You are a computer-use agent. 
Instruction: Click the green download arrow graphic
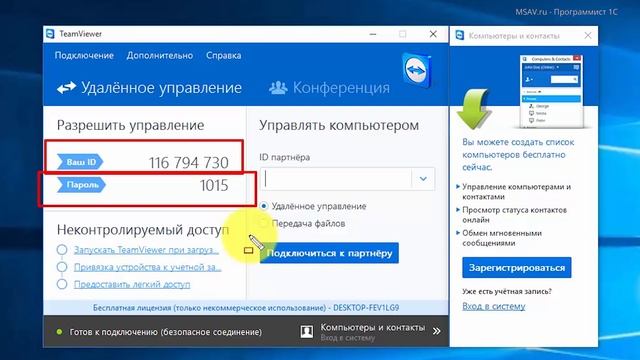473,109
